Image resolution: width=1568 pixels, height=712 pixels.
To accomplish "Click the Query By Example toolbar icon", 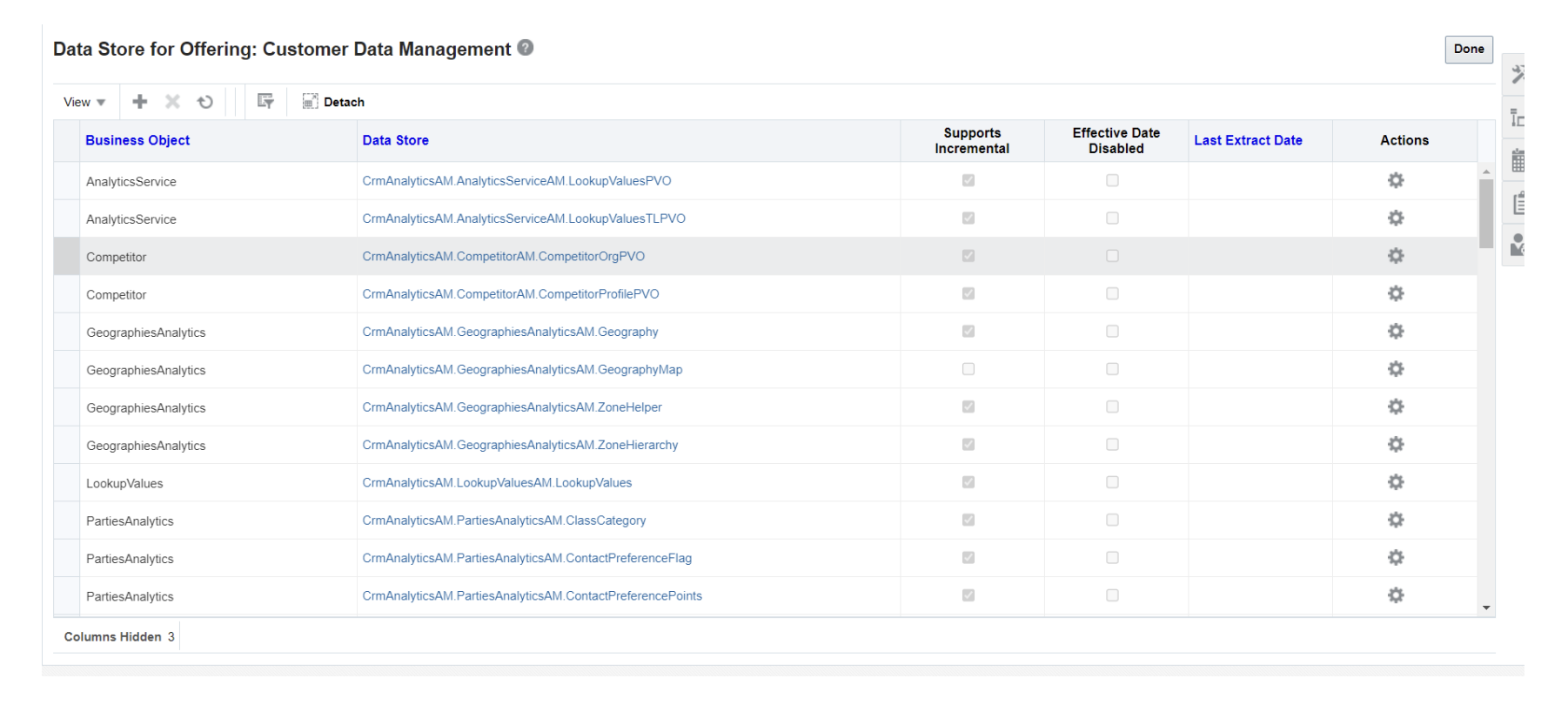I will [265, 101].
